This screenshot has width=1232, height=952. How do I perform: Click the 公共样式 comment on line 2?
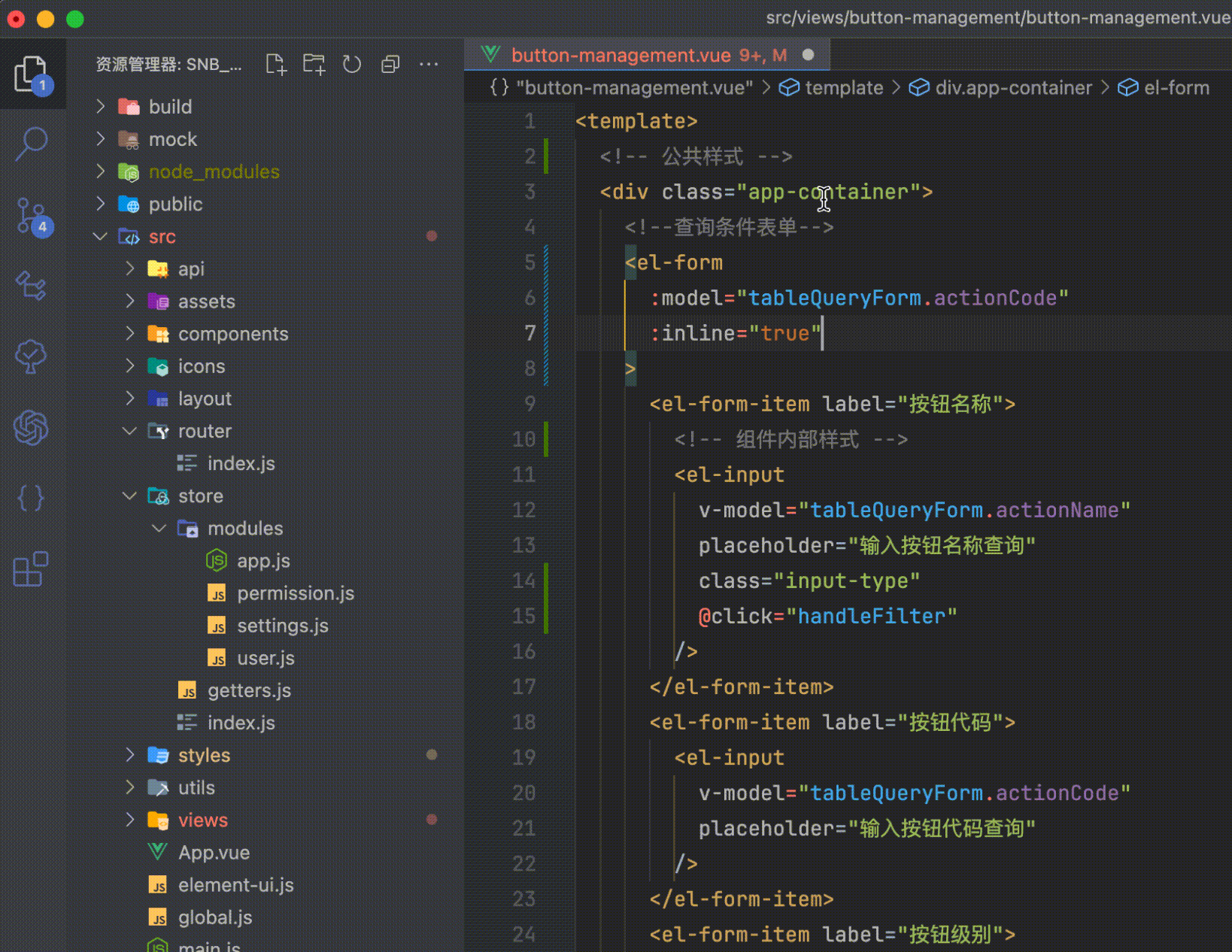point(696,156)
